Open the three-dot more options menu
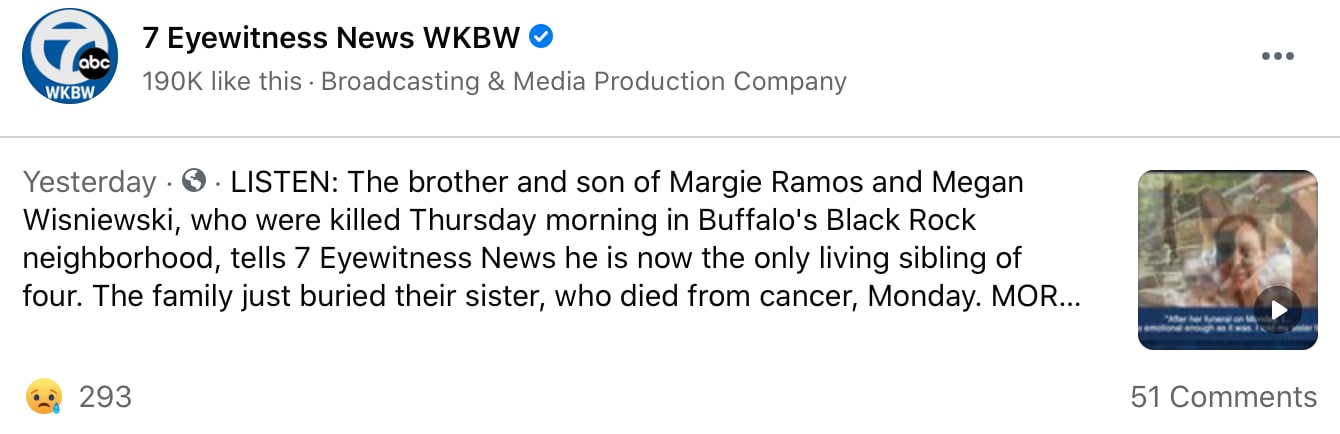The width and height of the screenshot is (1340, 434). (1278, 56)
